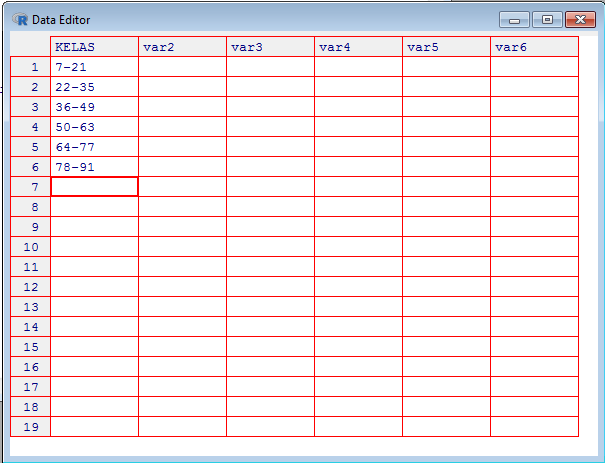Click row header number 16
This screenshot has height=463, width=605.
tap(30, 367)
